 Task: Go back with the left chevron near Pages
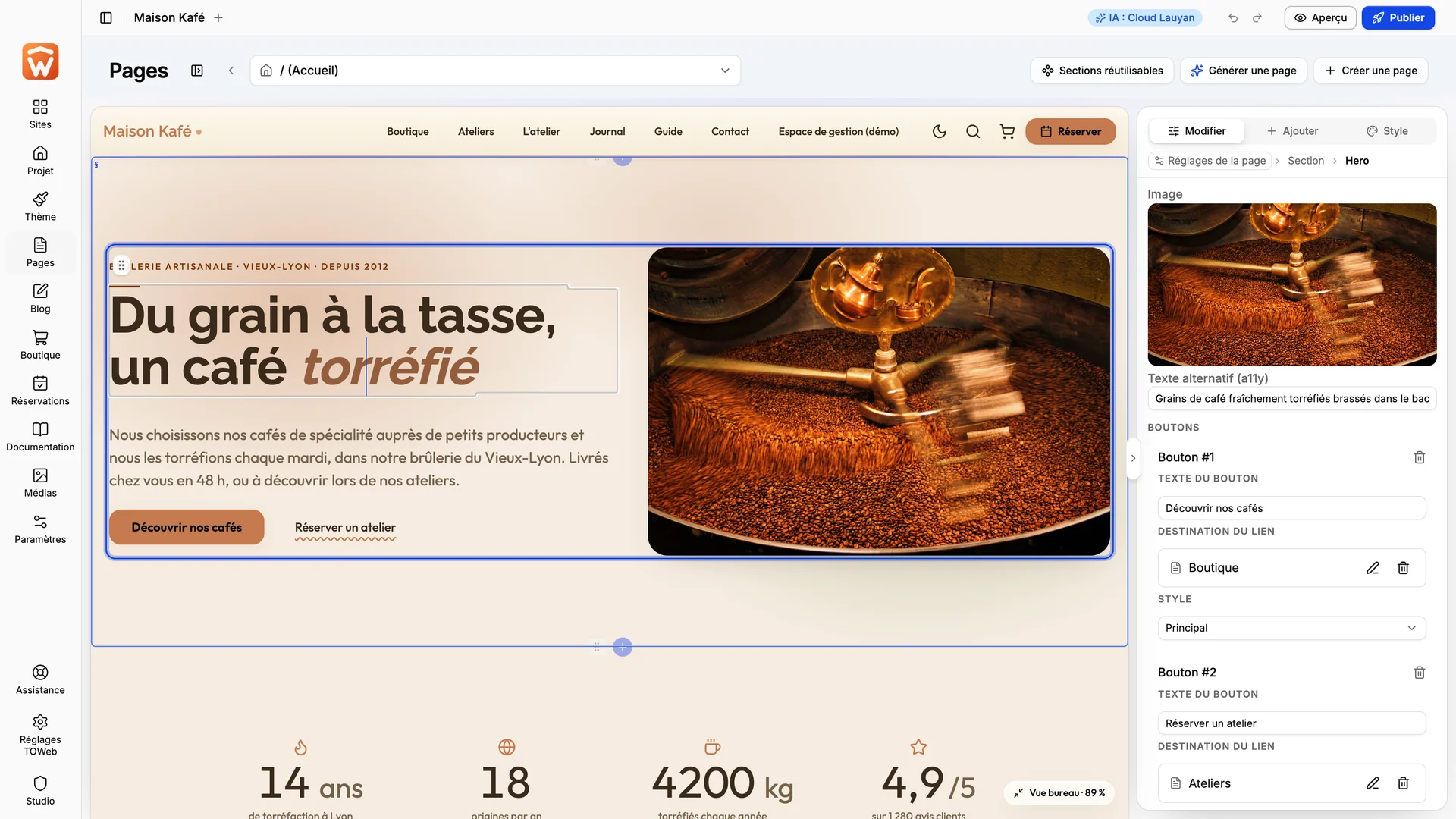231,71
